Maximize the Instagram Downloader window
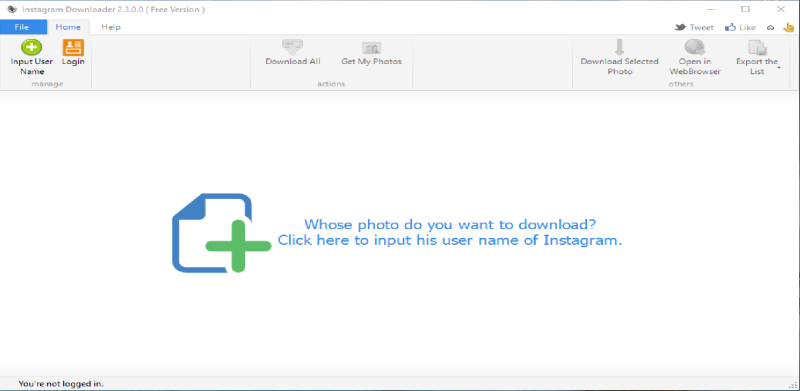800x391 pixels. pyautogui.click(x=745, y=9)
